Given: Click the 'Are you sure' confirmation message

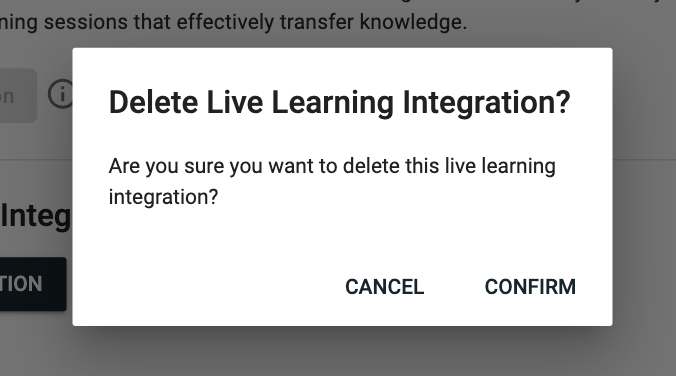Looking at the screenshot, I should [x=332, y=181].
